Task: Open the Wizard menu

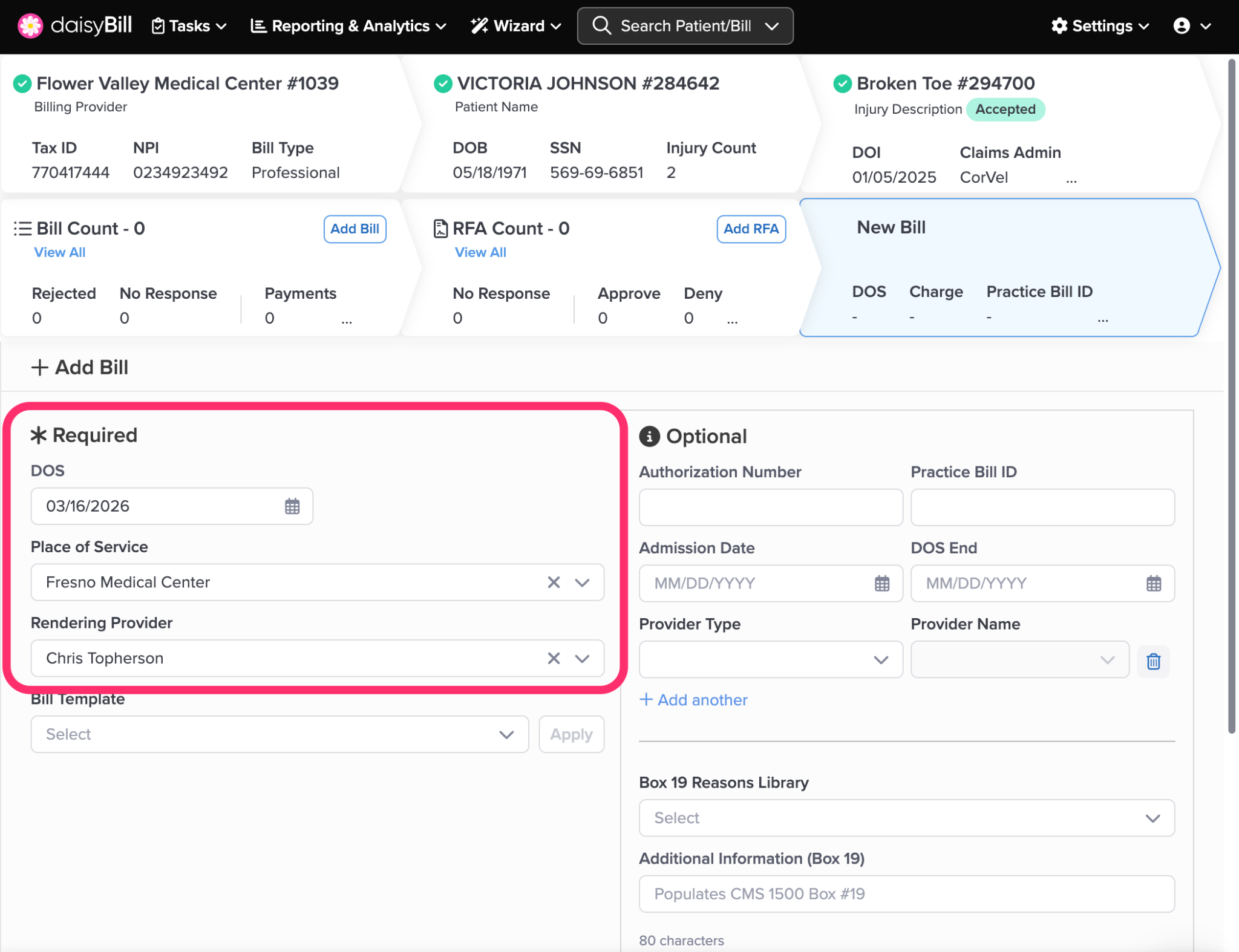Action: [x=516, y=26]
